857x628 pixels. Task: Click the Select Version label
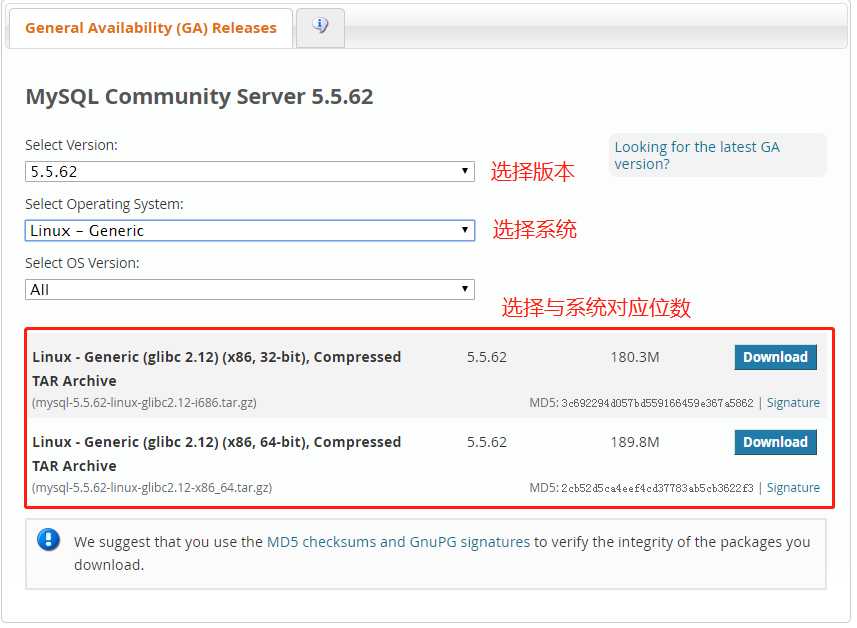(x=72, y=145)
